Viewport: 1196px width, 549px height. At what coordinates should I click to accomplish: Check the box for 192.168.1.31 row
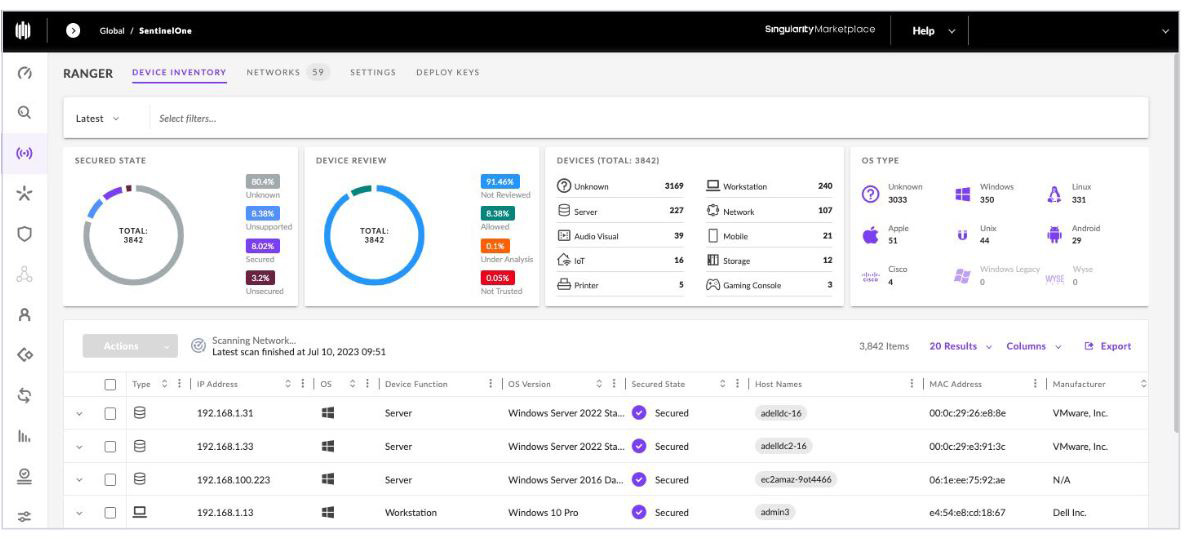(111, 413)
